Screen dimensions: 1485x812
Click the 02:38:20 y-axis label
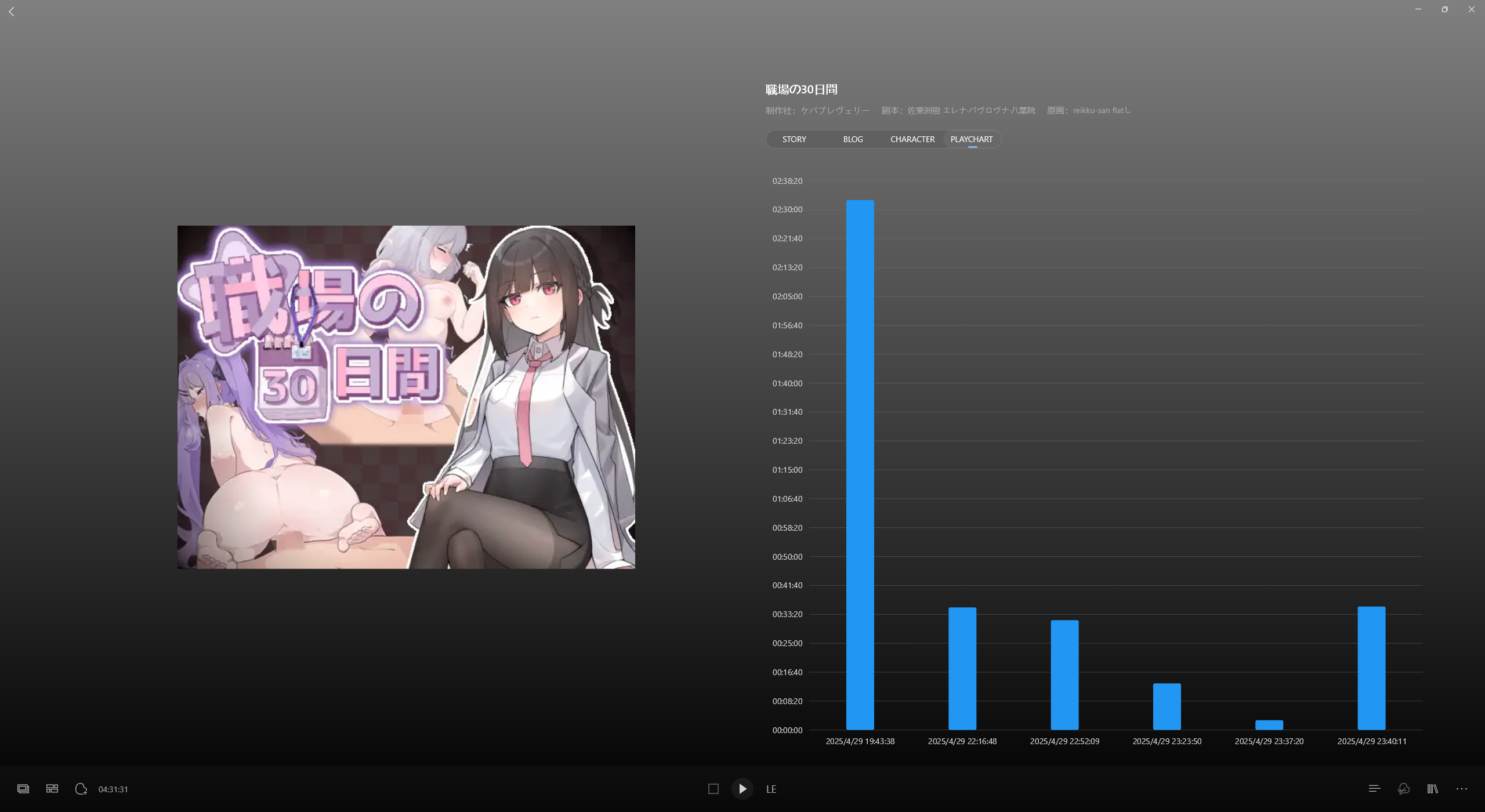pos(787,181)
